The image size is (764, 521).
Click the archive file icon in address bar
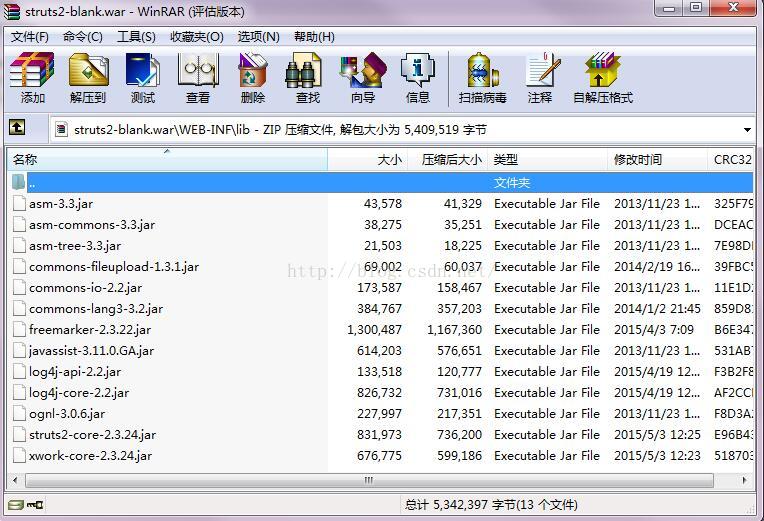(x=61, y=130)
